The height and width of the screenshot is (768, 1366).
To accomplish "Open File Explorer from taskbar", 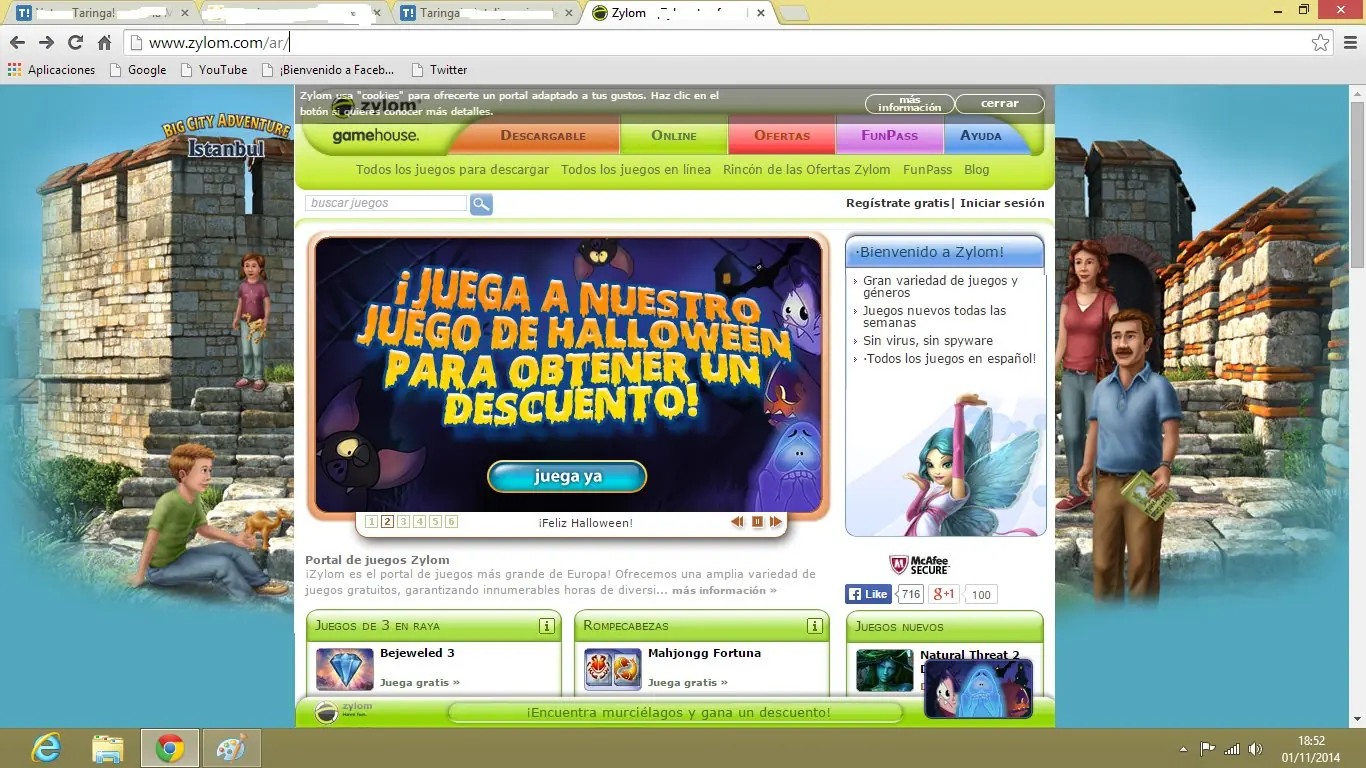I will coord(107,748).
